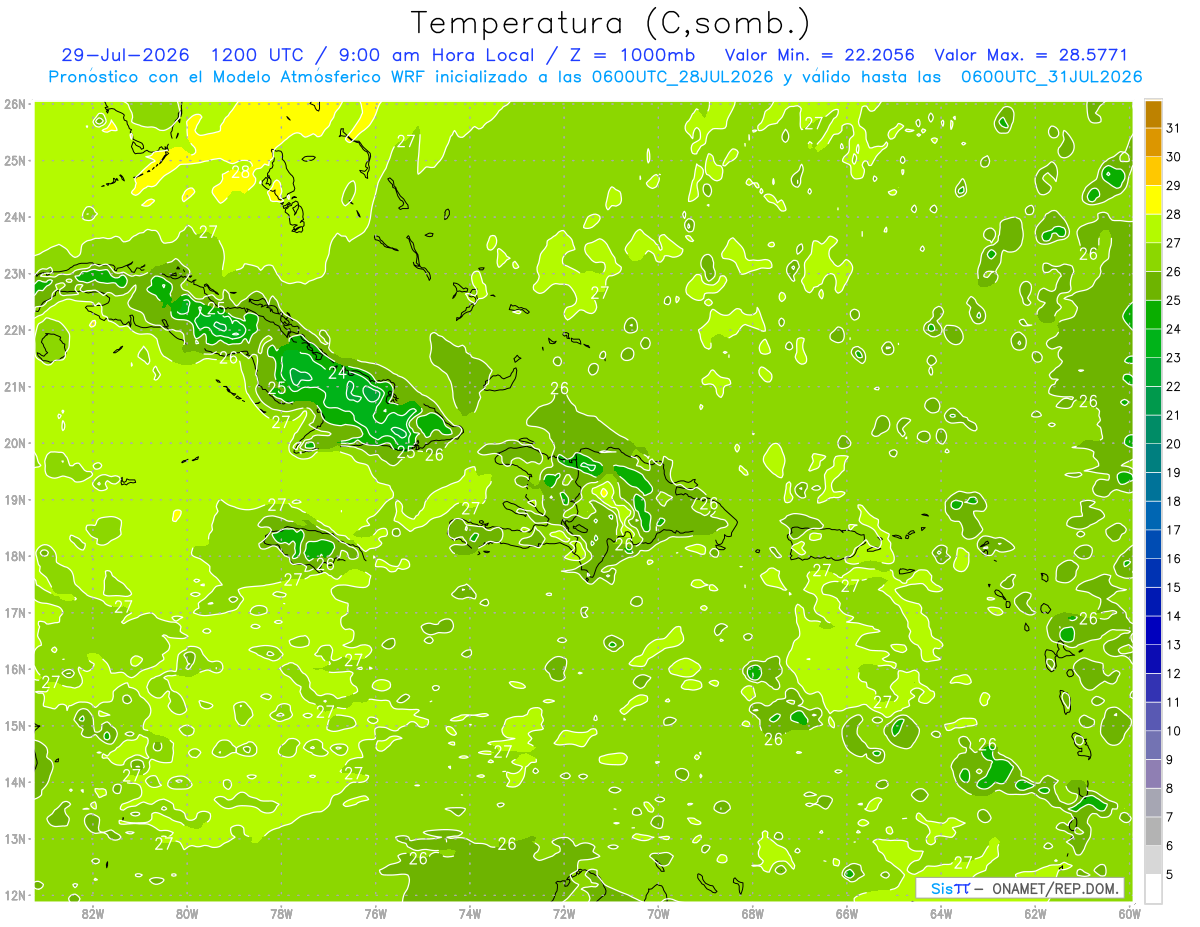Click the '82W' longitude axis label
This screenshot has width=1200, height=927.
93,914
